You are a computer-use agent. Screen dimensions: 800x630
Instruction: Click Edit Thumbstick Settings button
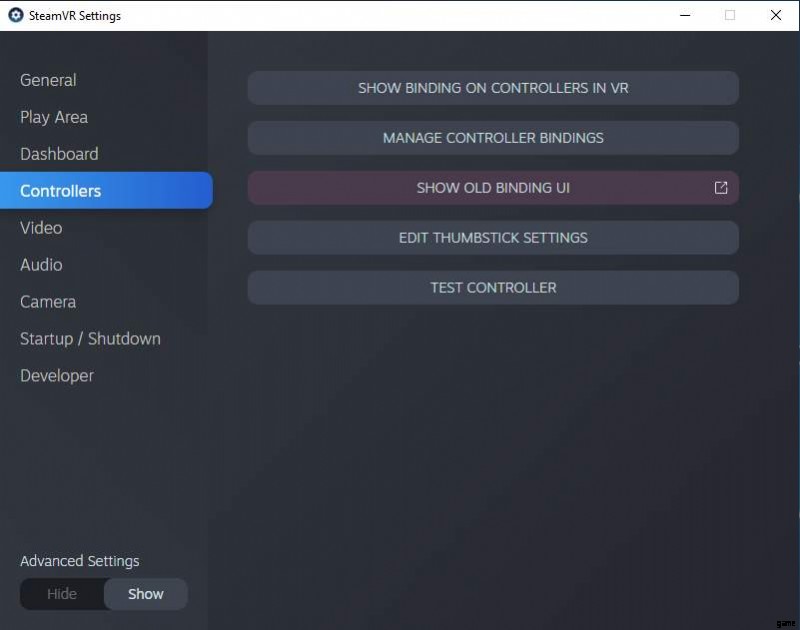(x=493, y=238)
